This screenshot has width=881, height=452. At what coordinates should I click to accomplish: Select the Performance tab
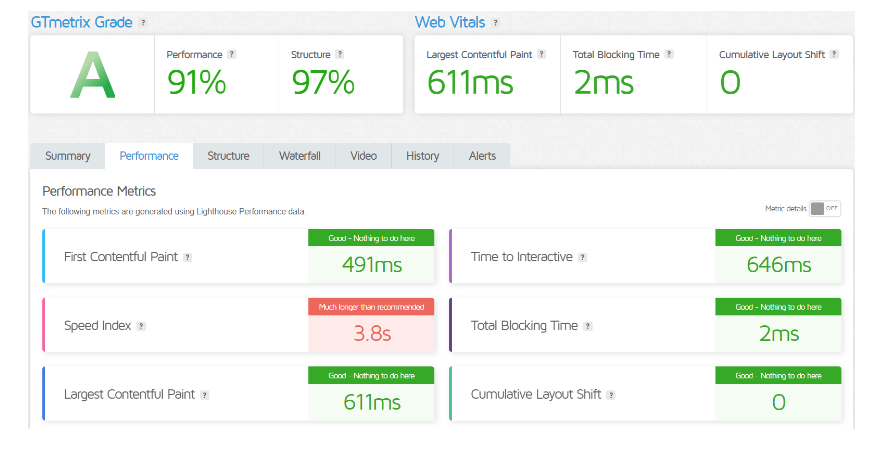[x=149, y=156]
